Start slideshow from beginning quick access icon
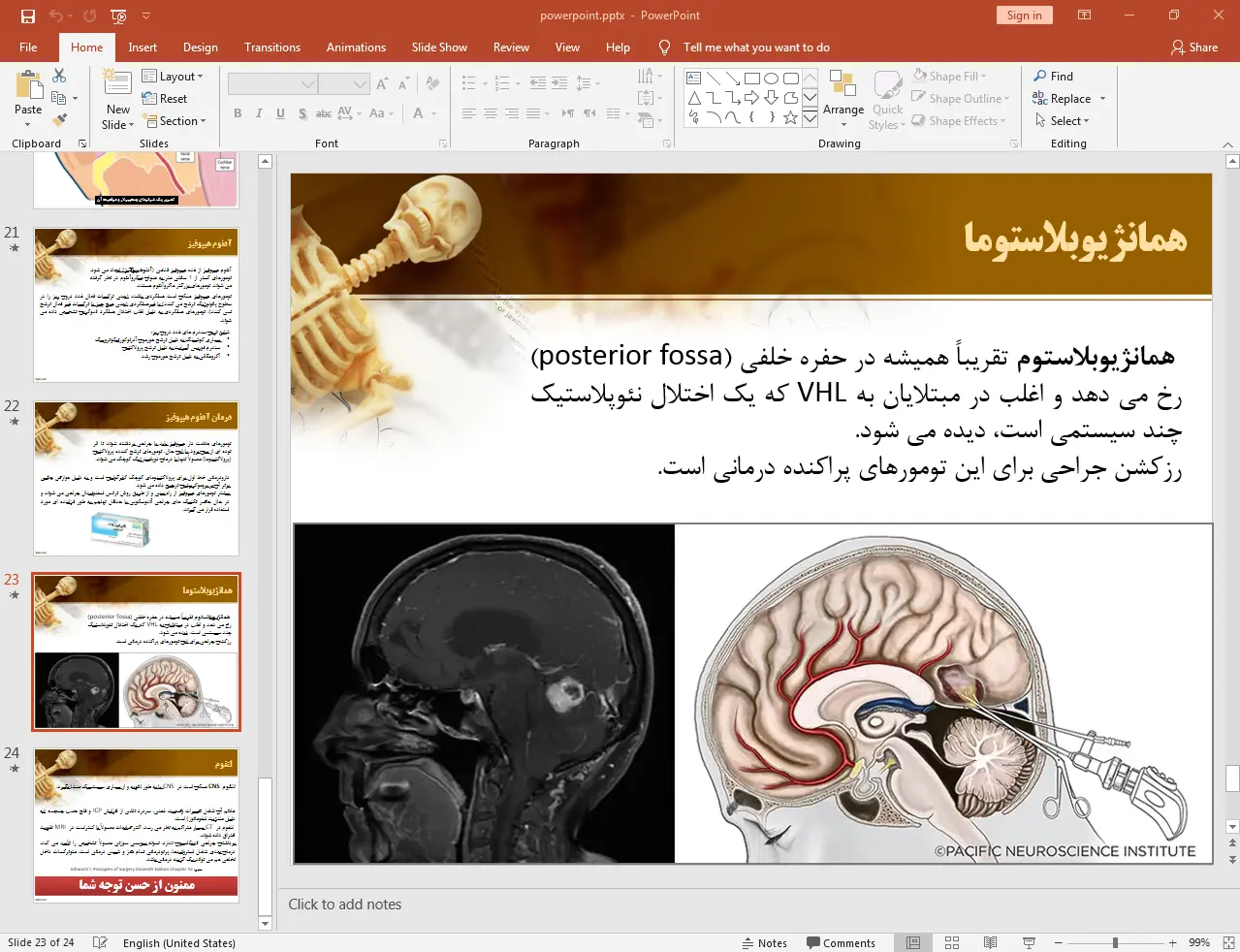 click(119, 16)
